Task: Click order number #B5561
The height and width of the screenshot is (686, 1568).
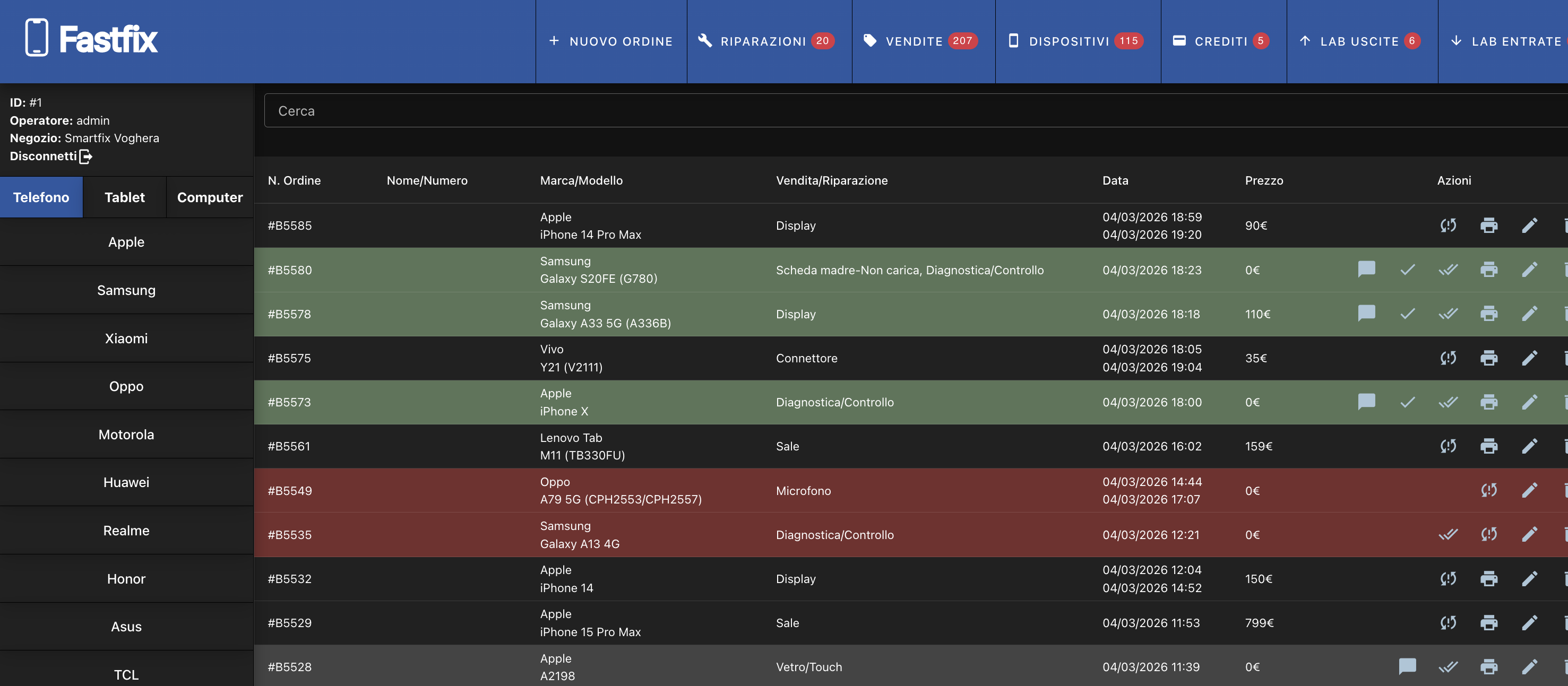Action: 289,446
